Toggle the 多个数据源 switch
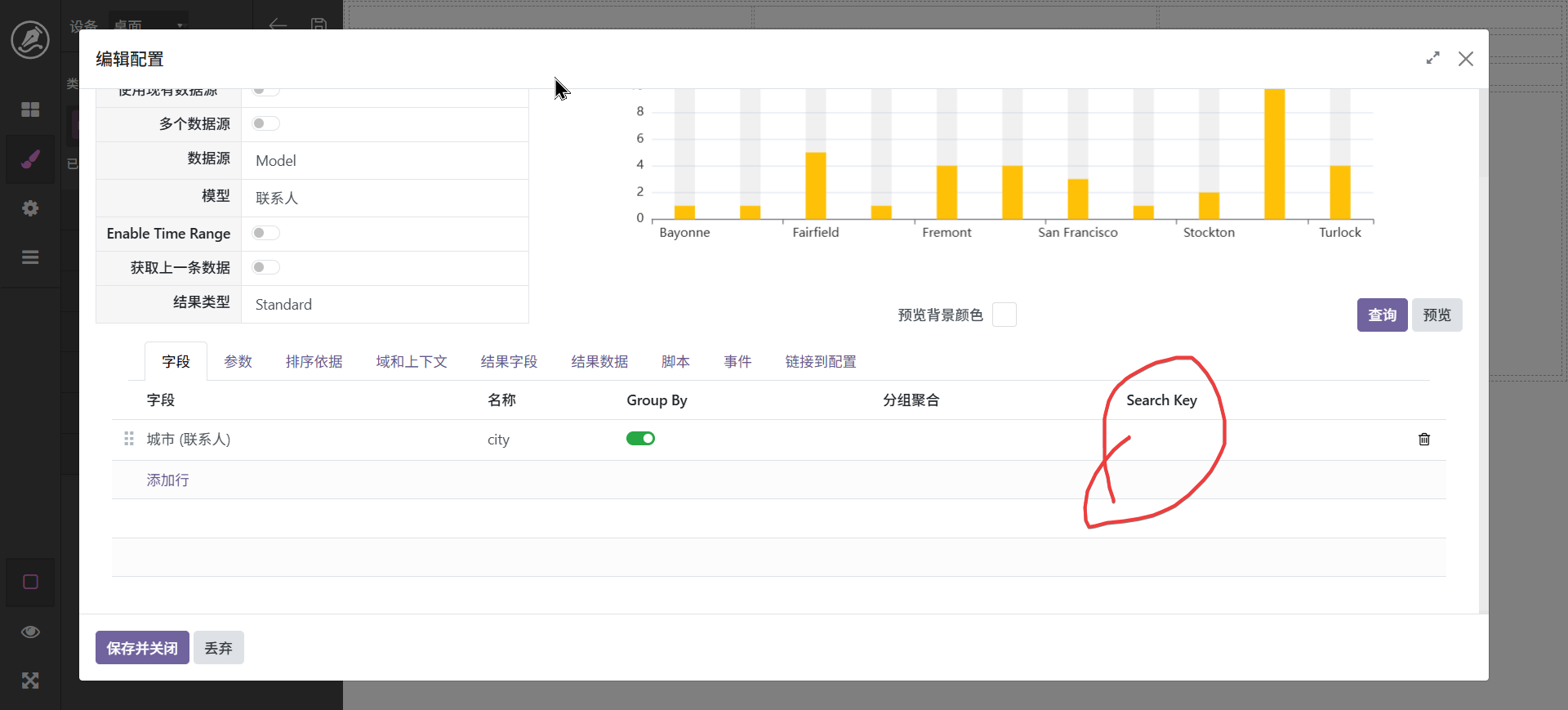 coord(265,123)
